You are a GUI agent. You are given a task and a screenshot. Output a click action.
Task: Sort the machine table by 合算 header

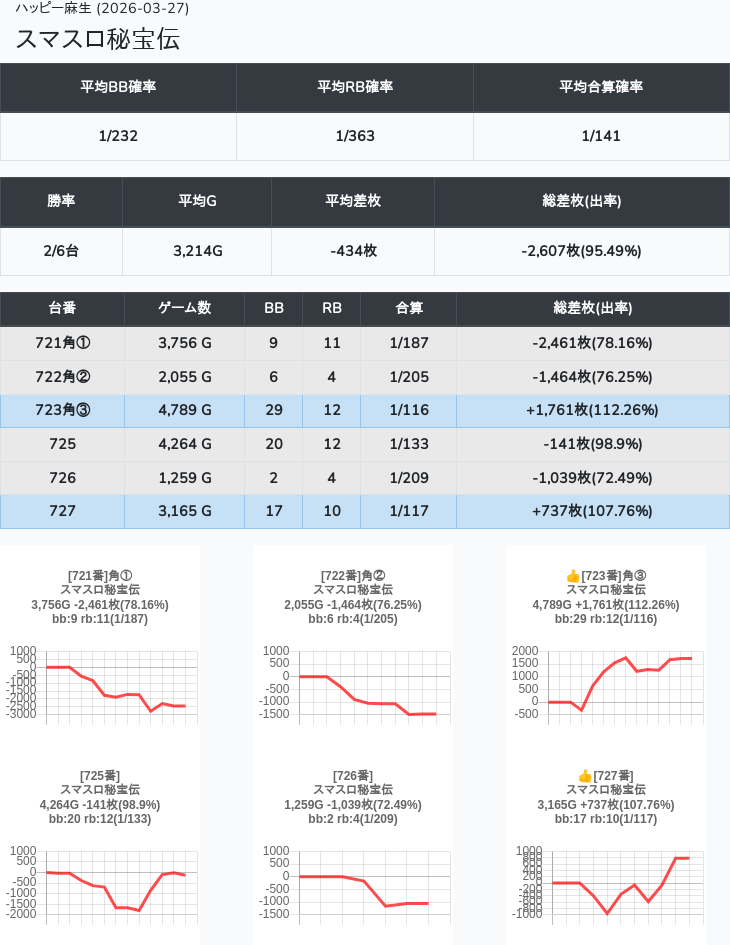408,309
